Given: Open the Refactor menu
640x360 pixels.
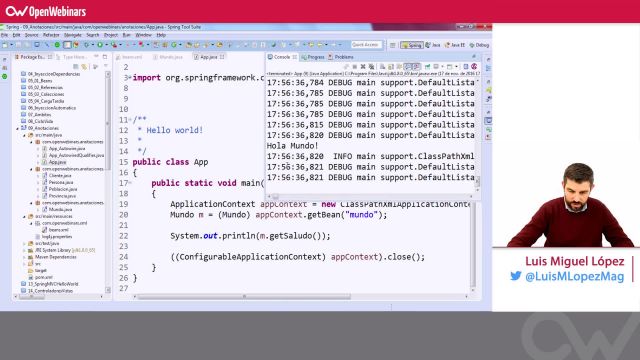Looking at the screenshot, I should 51,35.
